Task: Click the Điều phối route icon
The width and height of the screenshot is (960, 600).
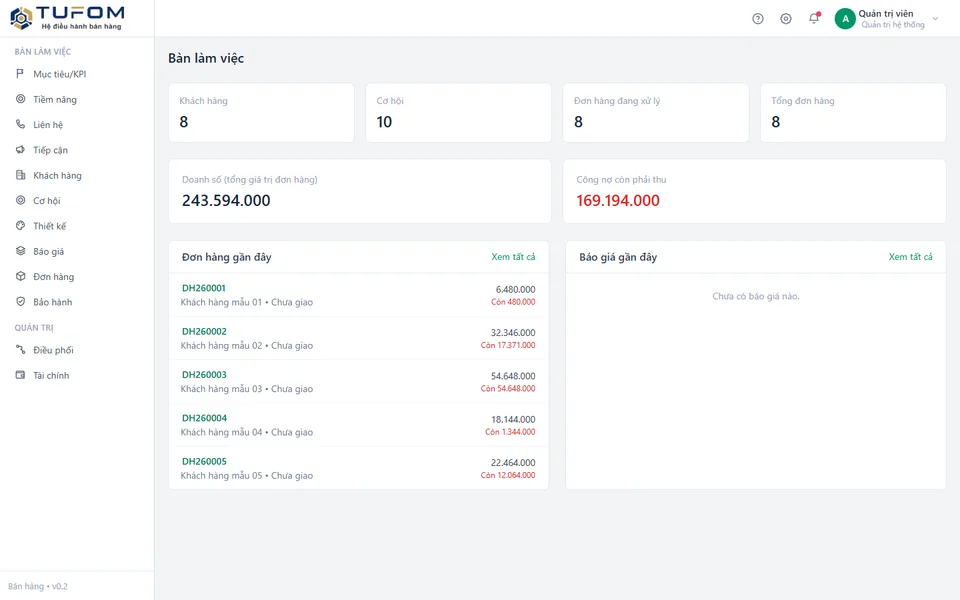Action: 20,350
